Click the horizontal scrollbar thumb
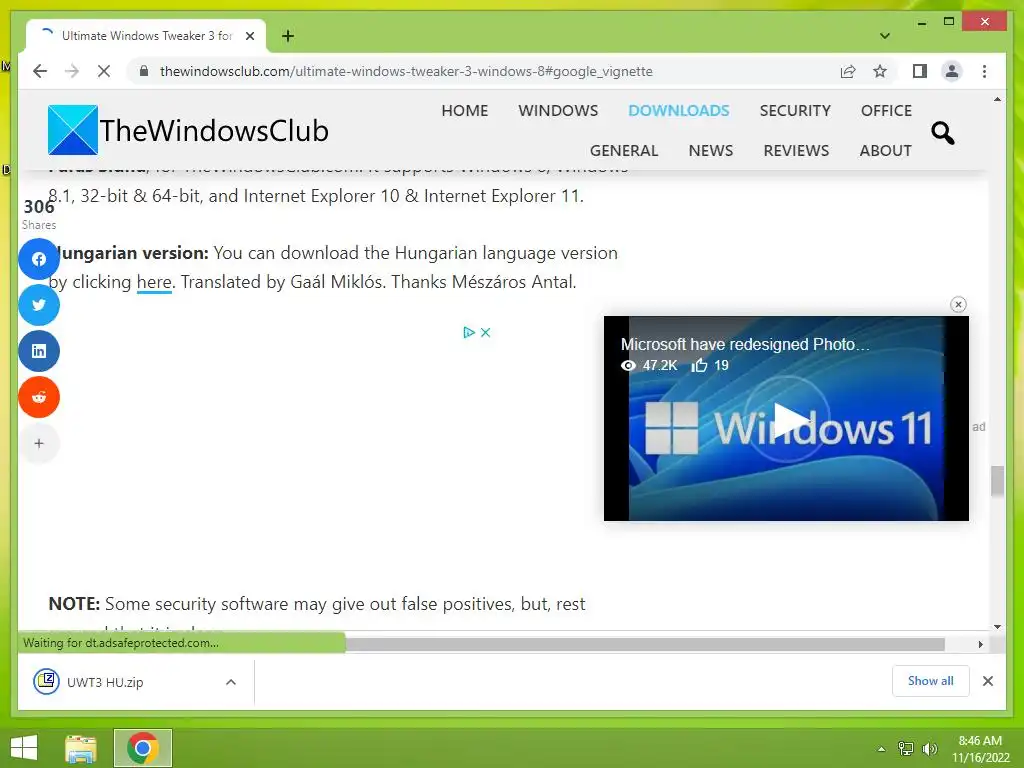Viewport: 1024px width, 768px height. [x=645, y=645]
